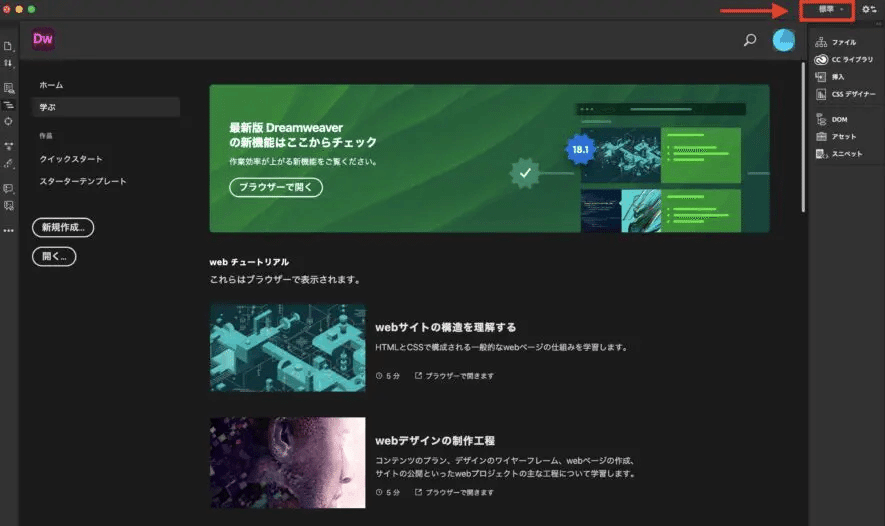Viewport: 885px width, 526px height.
Task: Open the teal isometric tutorial thumbnail
Action: (x=288, y=348)
